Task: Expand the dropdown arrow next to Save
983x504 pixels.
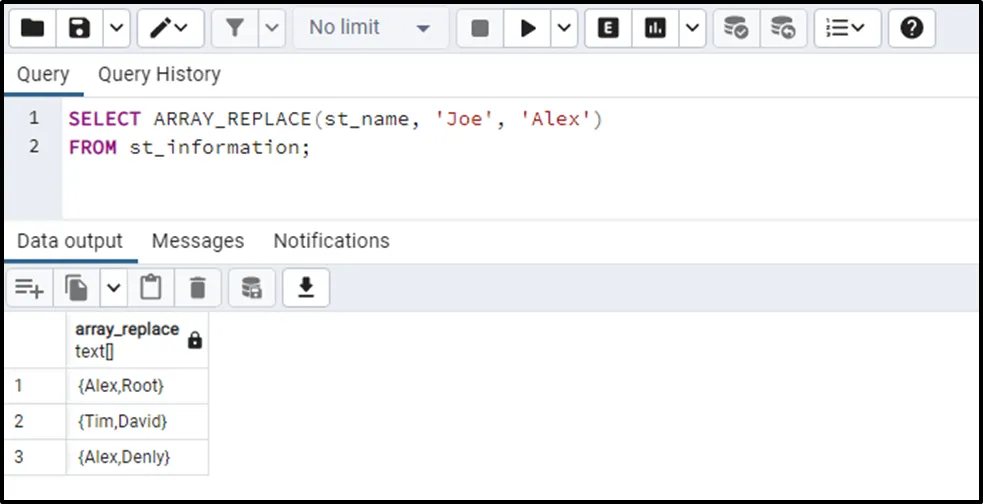Action: [116, 28]
